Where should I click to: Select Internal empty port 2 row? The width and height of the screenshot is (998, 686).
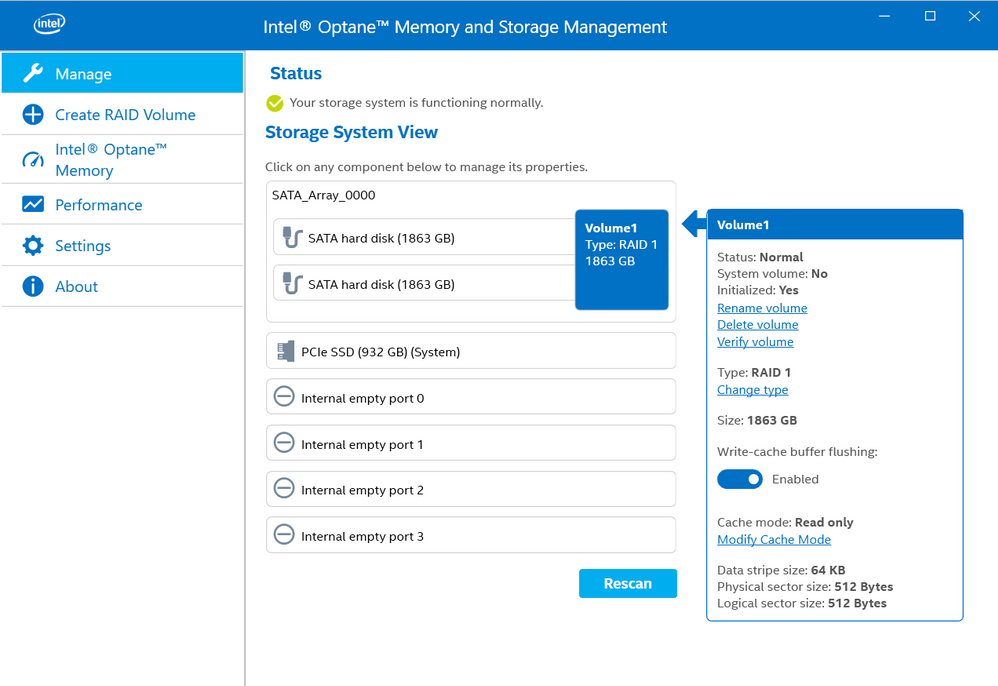point(471,489)
